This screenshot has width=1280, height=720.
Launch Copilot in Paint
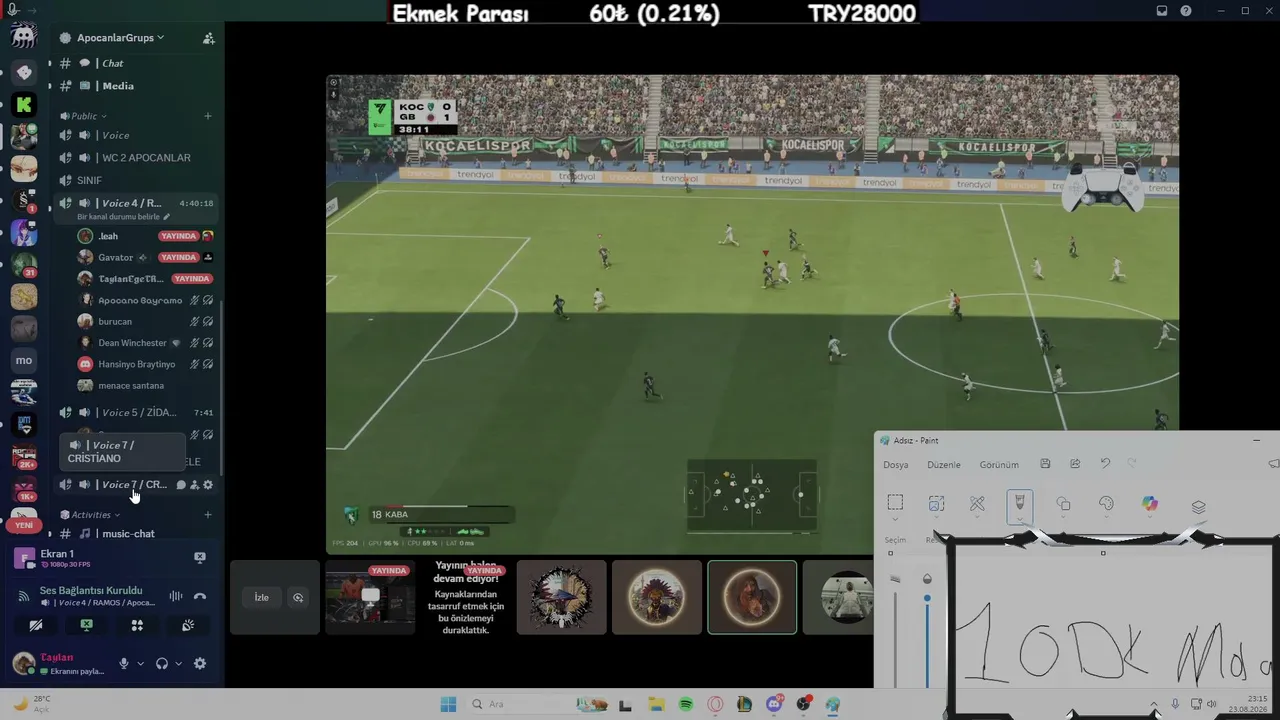(1150, 504)
